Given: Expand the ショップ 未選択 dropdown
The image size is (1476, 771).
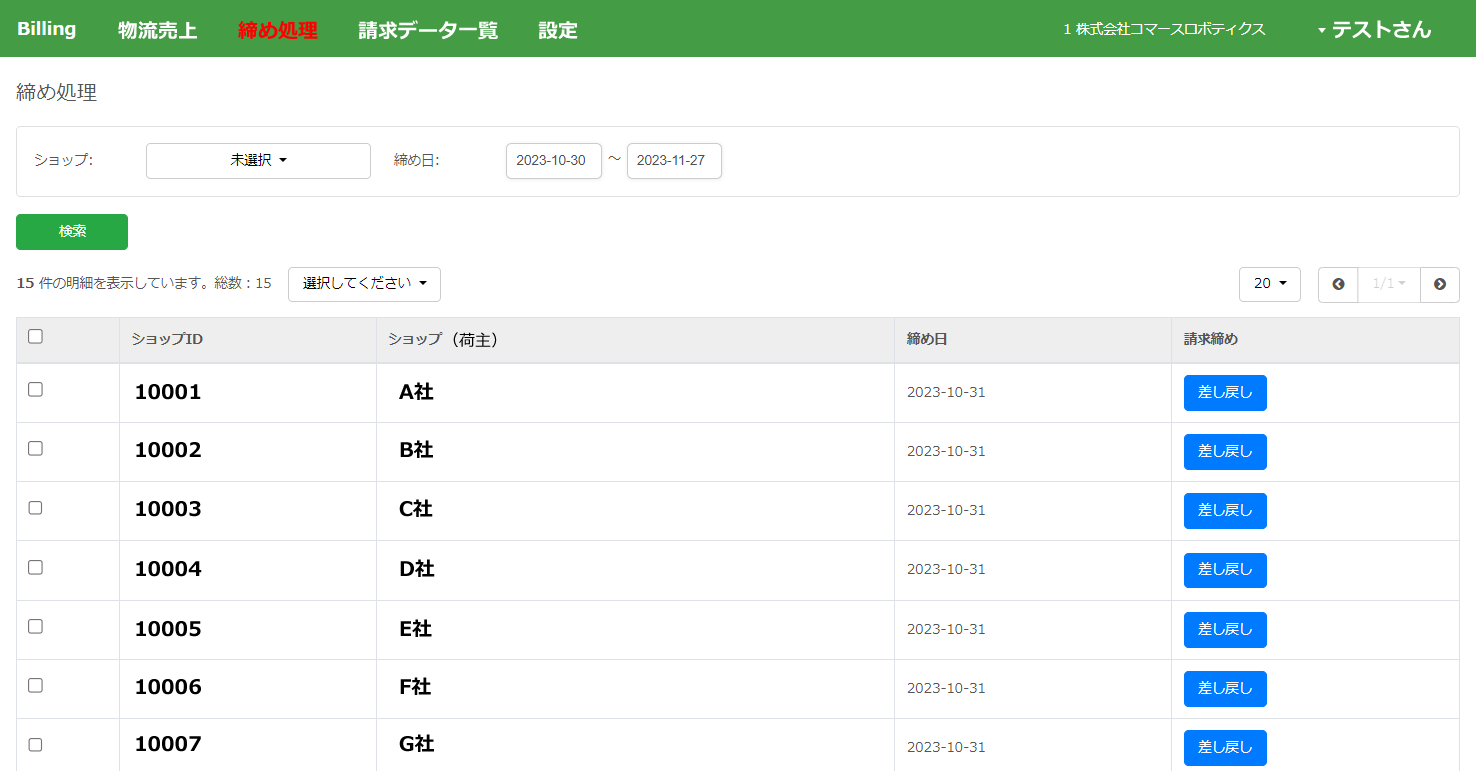Looking at the screenshot, I should pos(258,160).
